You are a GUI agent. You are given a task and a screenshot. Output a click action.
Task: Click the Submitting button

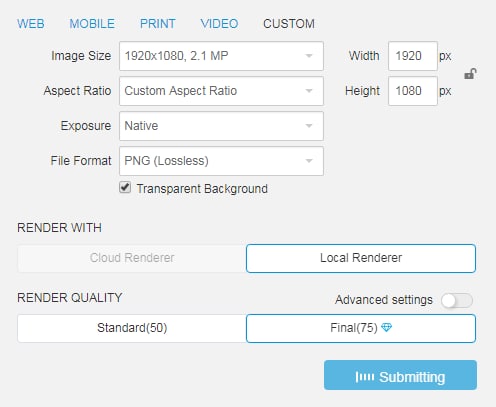[400, 375]
